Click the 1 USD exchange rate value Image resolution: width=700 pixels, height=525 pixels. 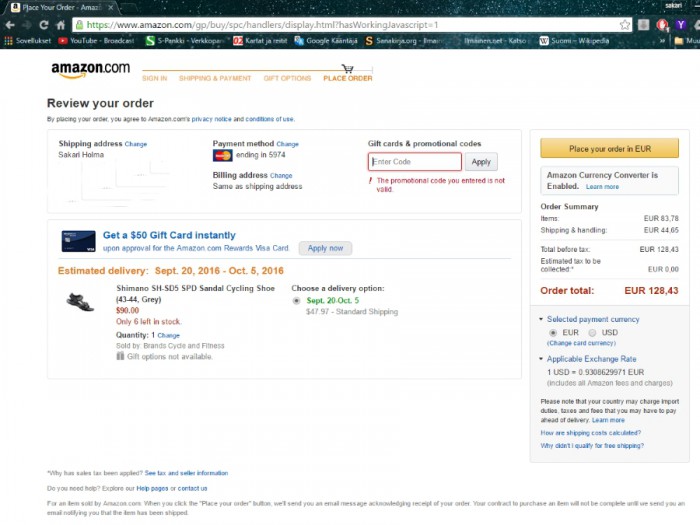596,372
